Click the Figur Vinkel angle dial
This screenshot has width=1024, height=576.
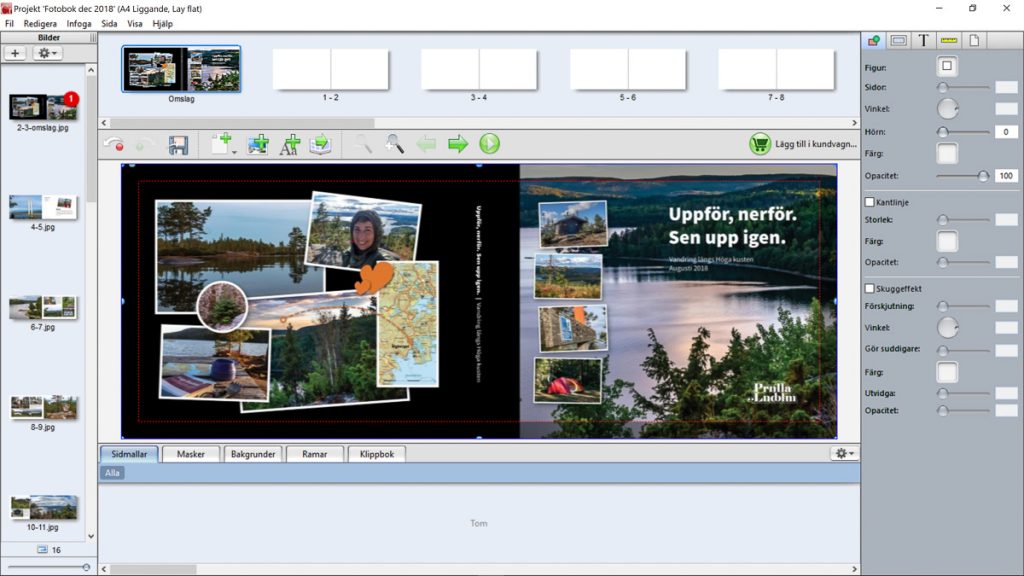948,109
